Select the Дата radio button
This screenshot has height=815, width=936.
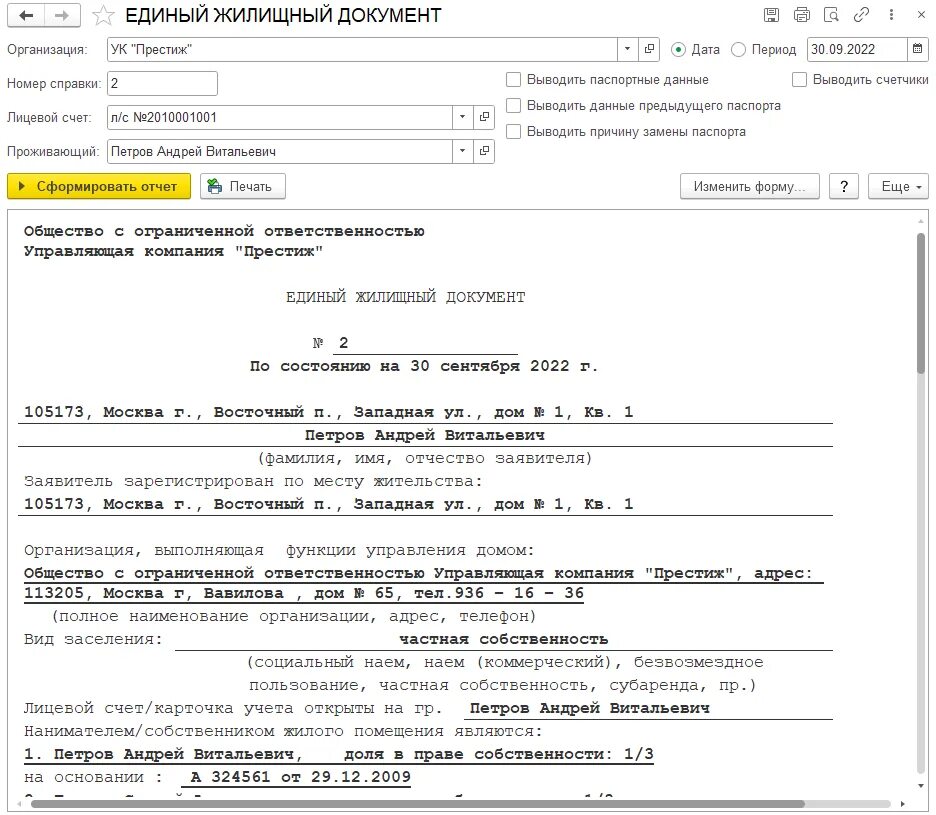tap(678, 50)
